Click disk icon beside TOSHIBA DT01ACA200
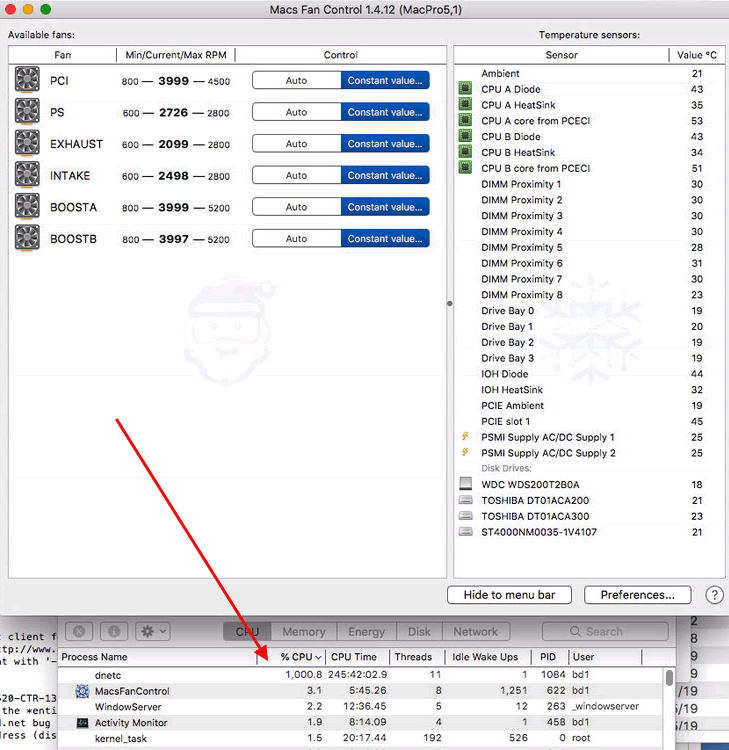This screenshot has width=729, height=750. point(465,500)
